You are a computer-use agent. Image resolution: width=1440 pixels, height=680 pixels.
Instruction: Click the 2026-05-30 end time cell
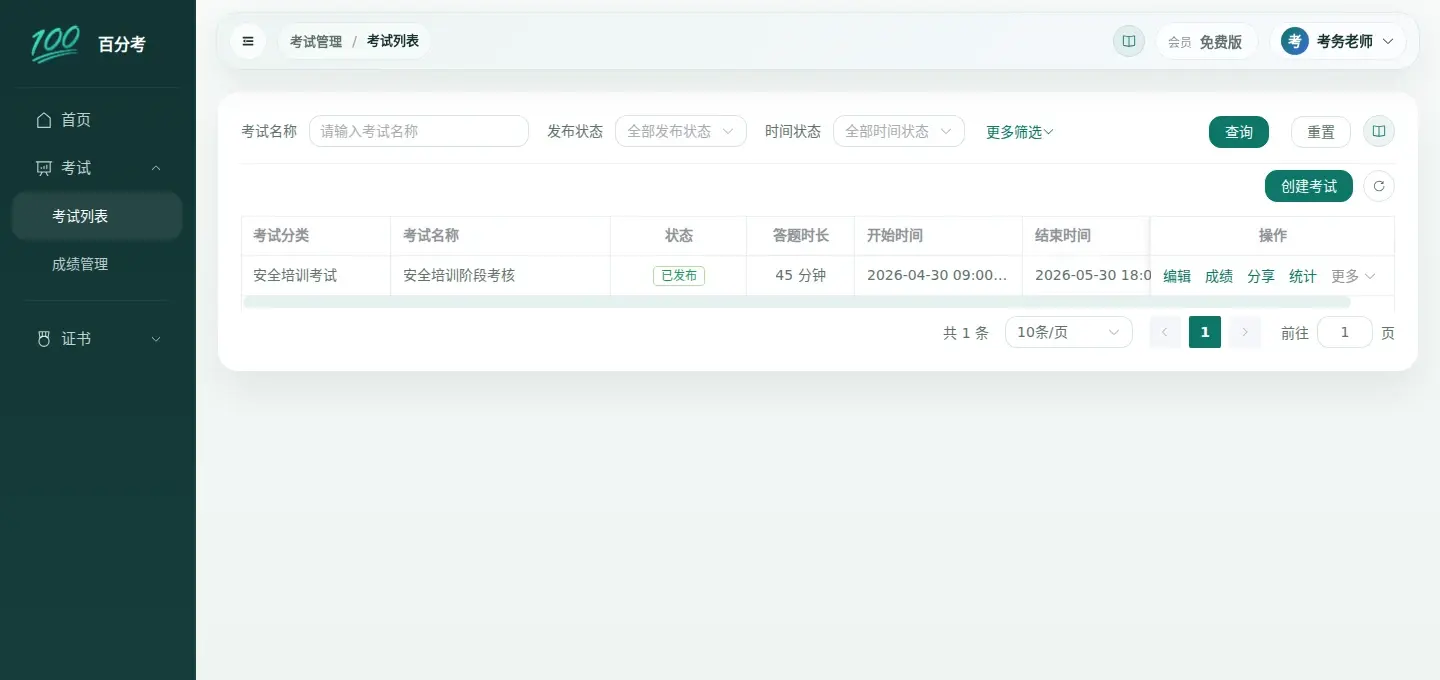click(1087, 276)
